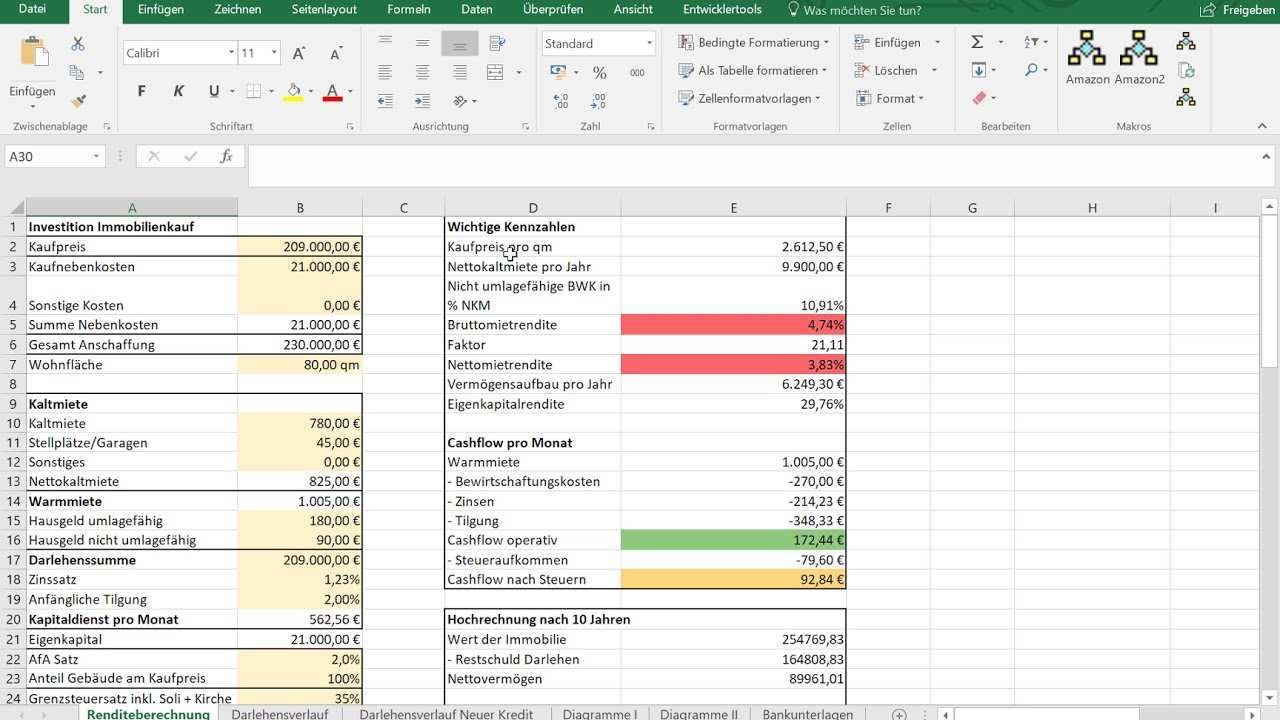
Task: Open the Darlehensverlauf sheet tab
Action: click(x=279, y=714)
